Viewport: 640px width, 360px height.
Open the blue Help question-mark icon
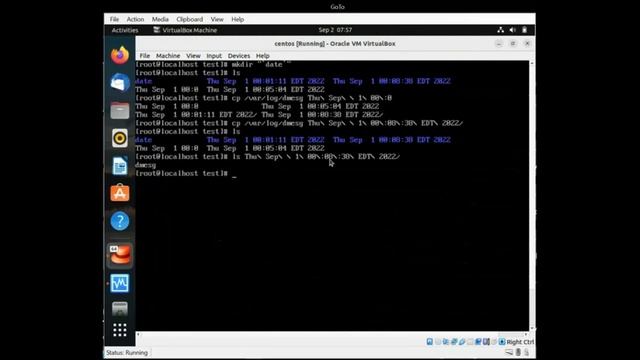point(120,221)
